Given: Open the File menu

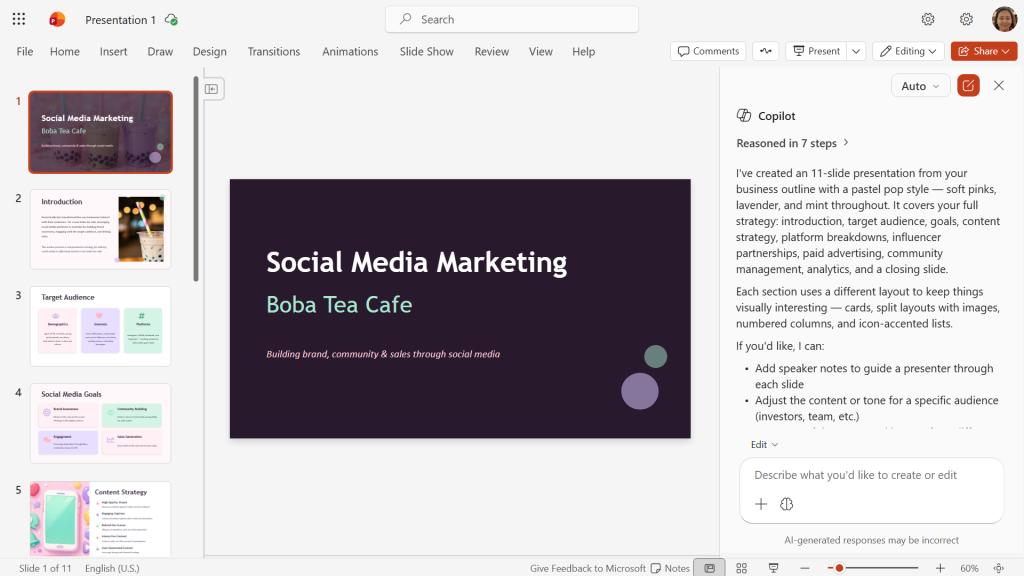Looking at the screenshot, I should point(25,51).
